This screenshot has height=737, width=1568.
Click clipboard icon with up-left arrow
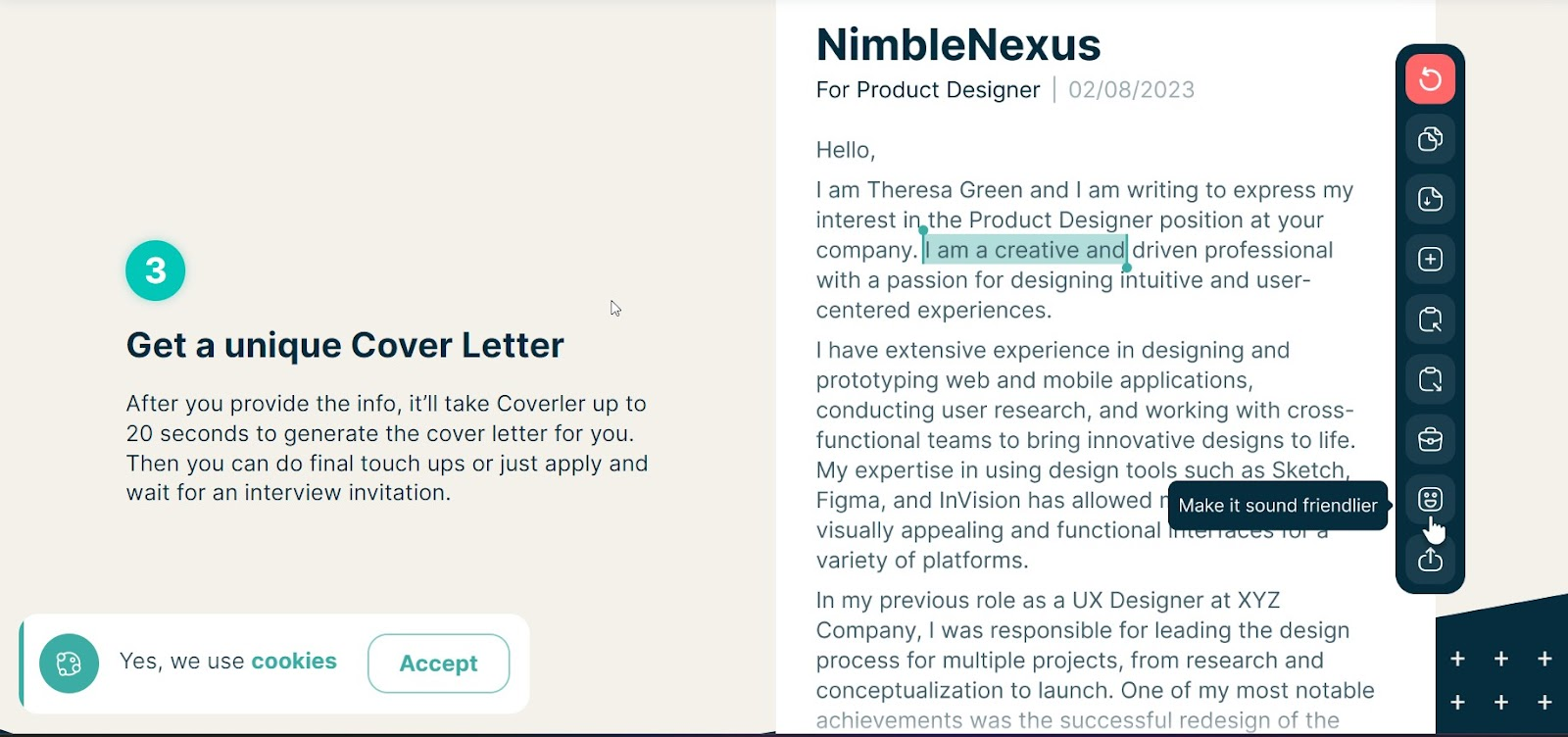(x=1430, y=319)
